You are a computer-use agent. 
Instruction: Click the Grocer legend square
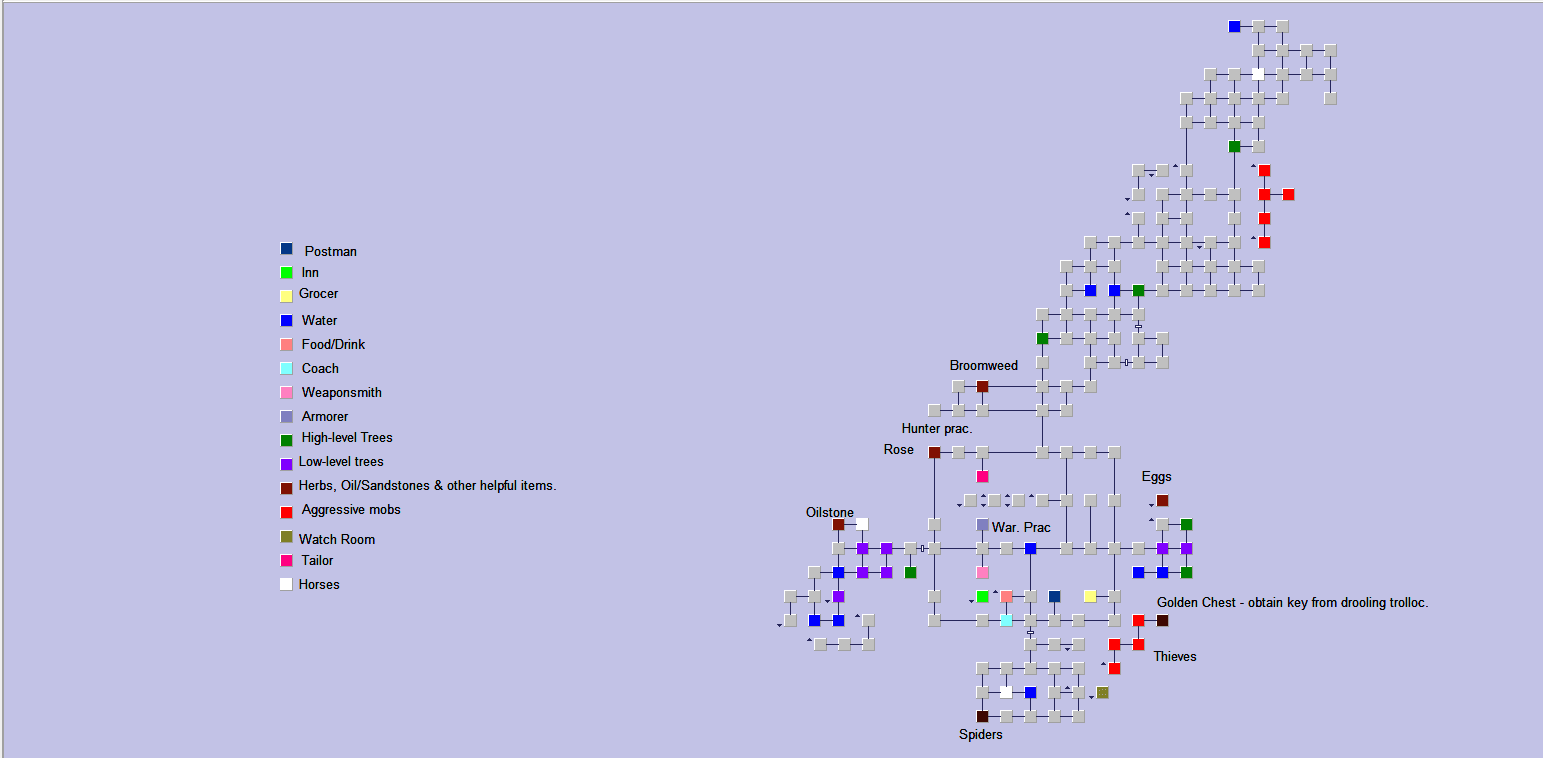pyautogui.click(x=286, y=294)
